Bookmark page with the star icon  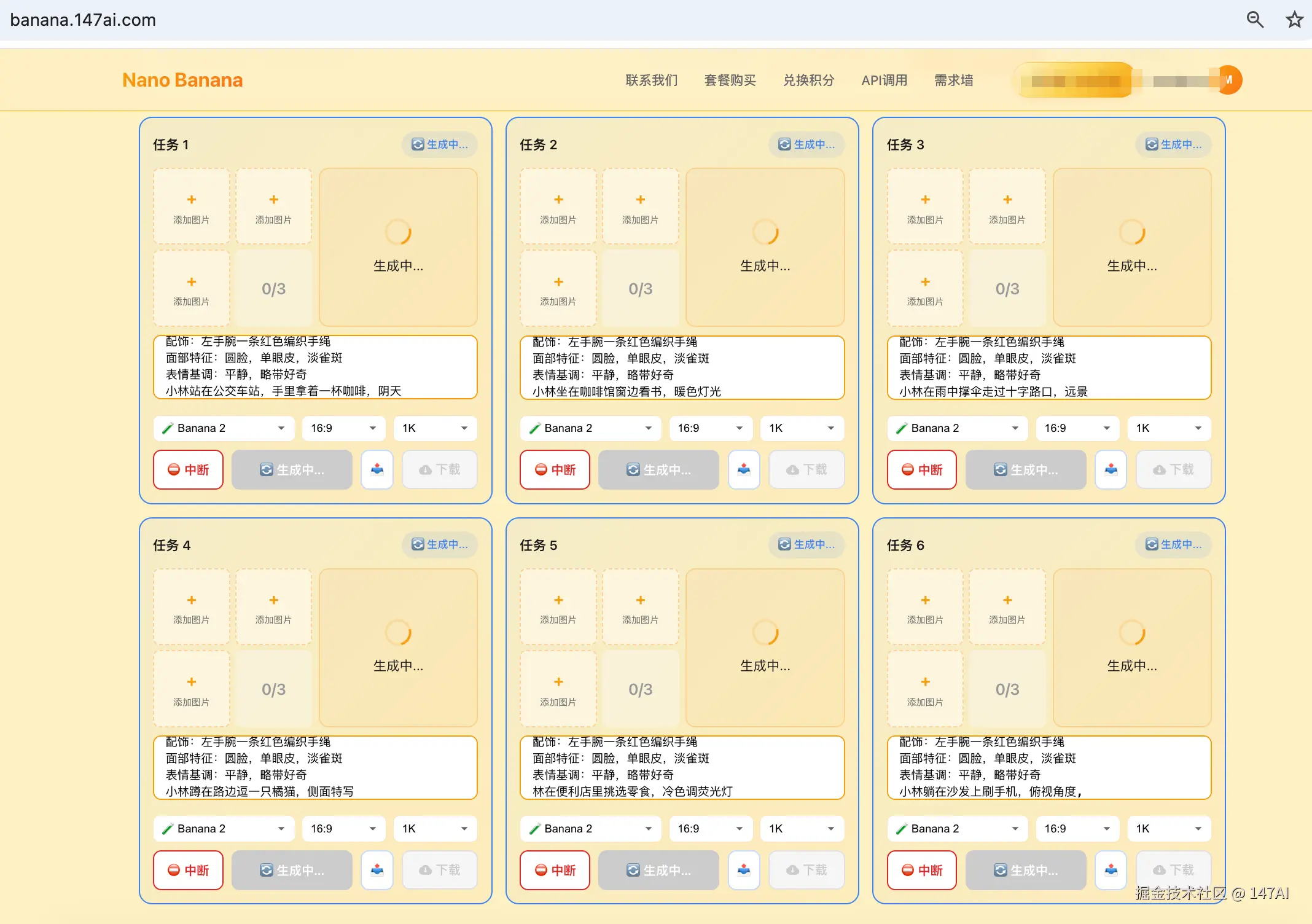pos(1294,20)
